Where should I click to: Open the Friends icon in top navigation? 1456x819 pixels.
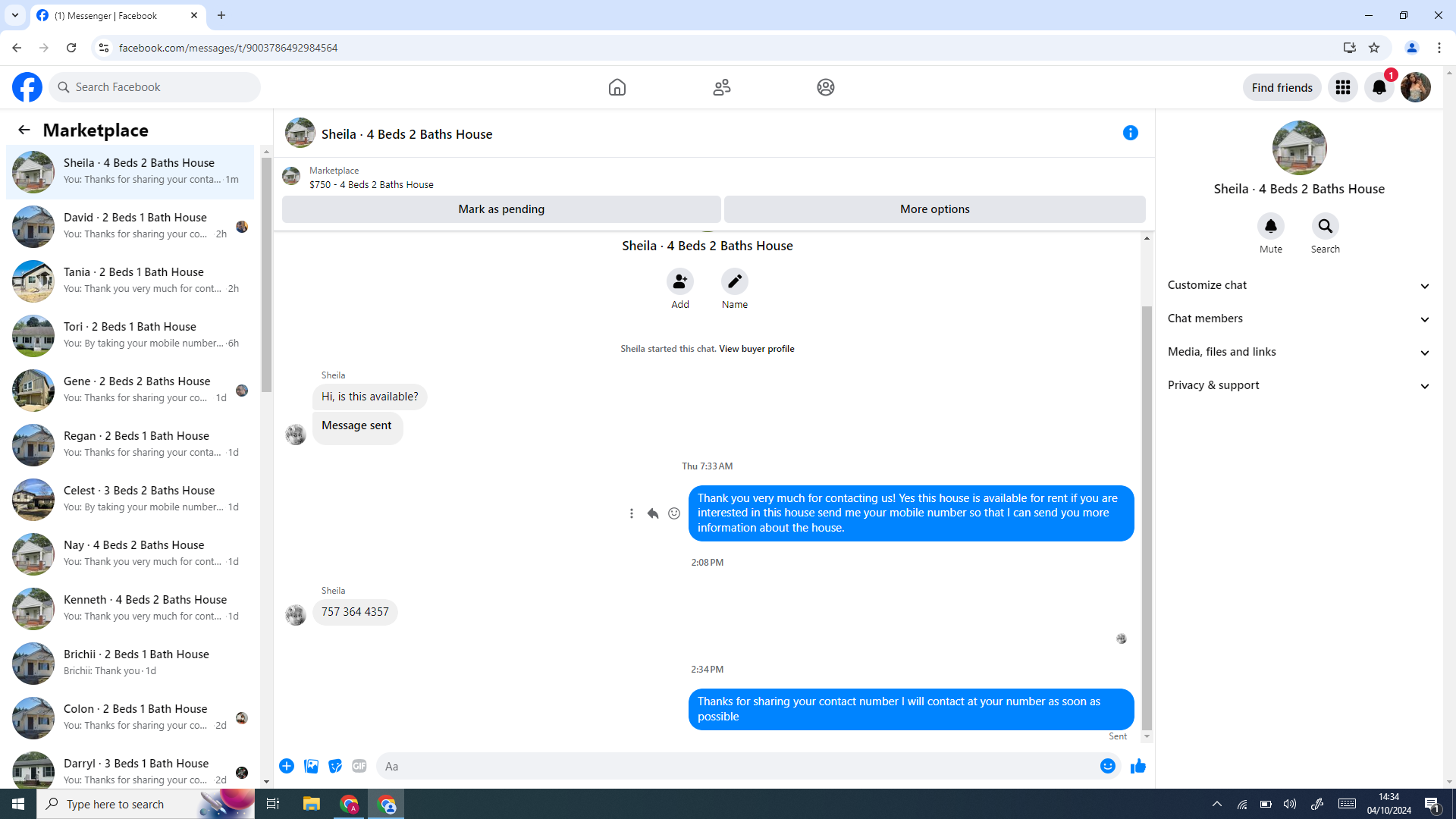722,87
